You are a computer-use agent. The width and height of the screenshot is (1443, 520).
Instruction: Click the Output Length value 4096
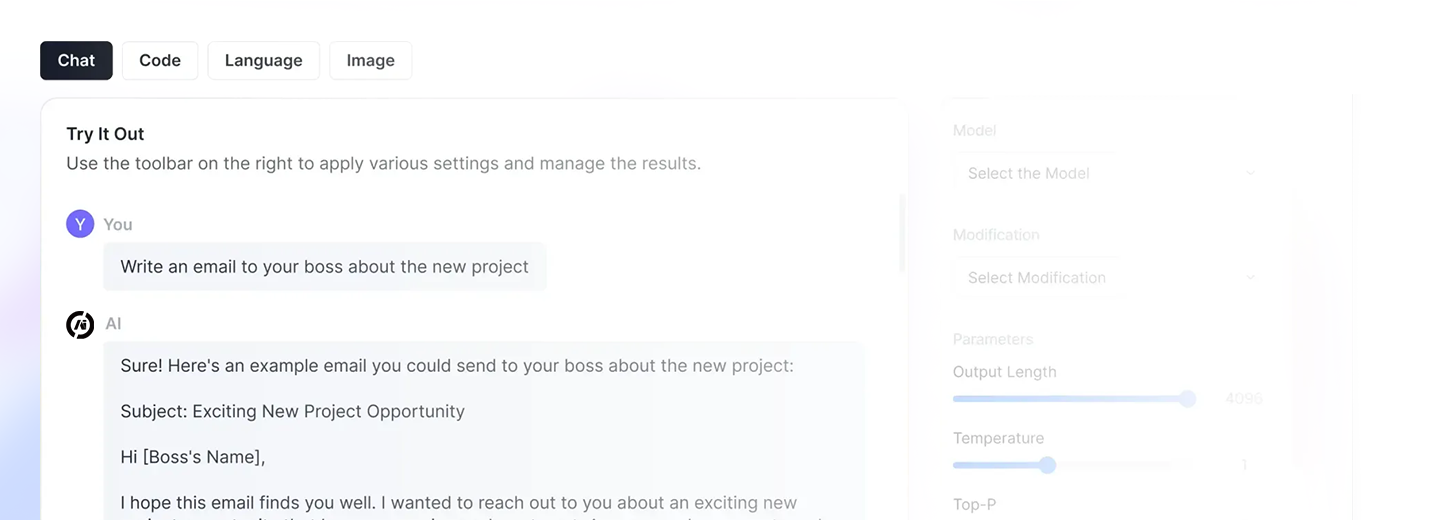pos(1244,399)
